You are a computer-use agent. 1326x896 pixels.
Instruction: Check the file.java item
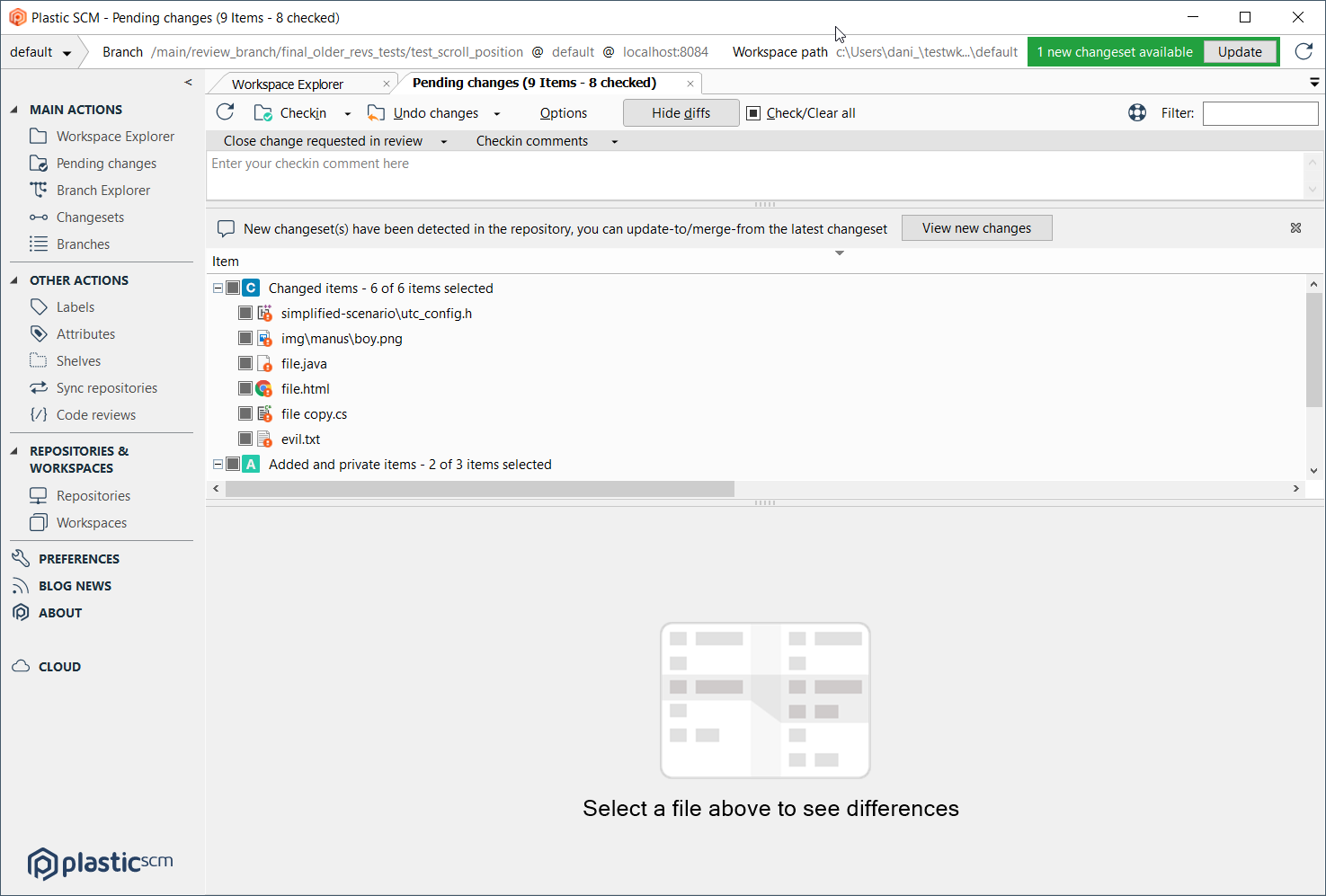coord(245,363)
